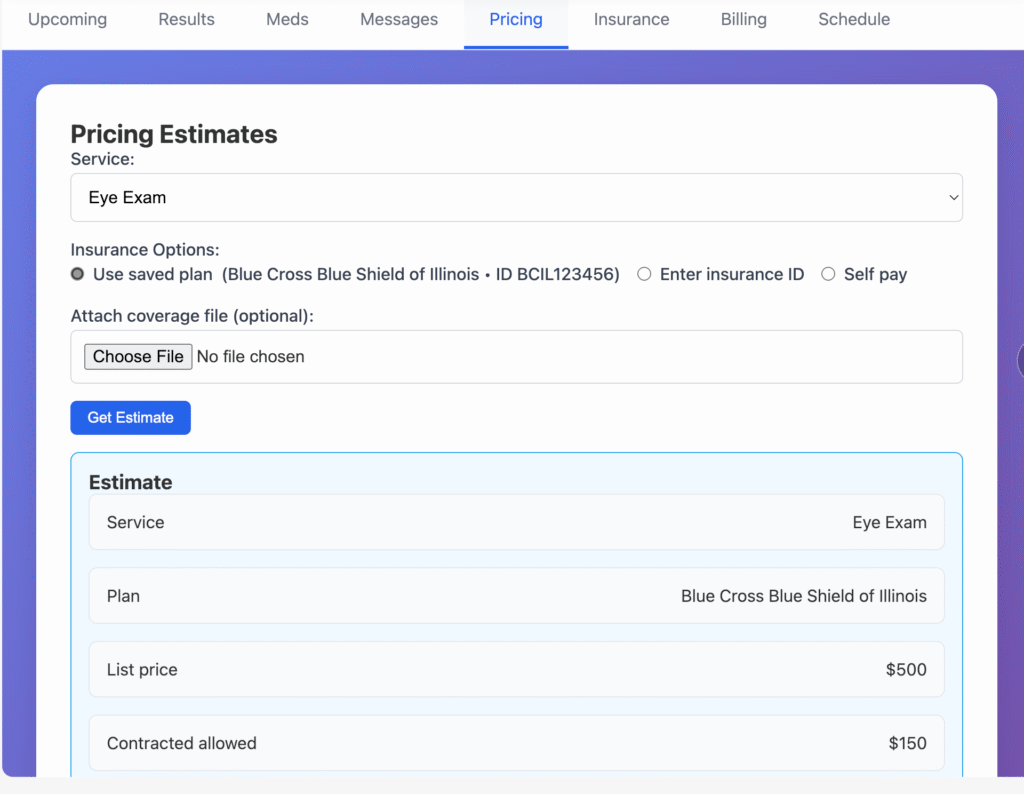1024x794 pixels.
Task: Select the Use saved plan radio button
Action: click(78, 274)
